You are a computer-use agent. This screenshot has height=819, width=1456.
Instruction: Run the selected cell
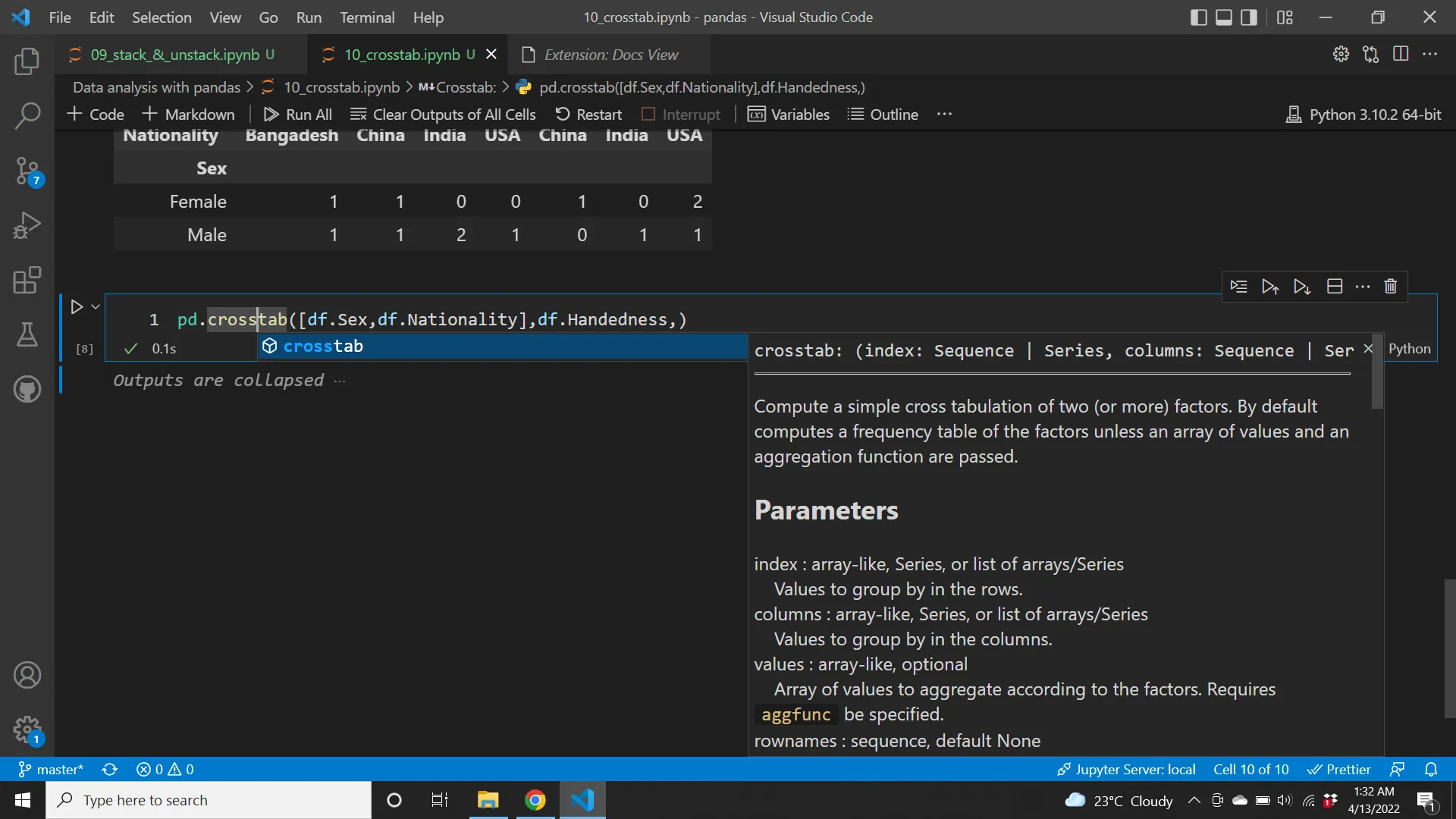[76, 306]
